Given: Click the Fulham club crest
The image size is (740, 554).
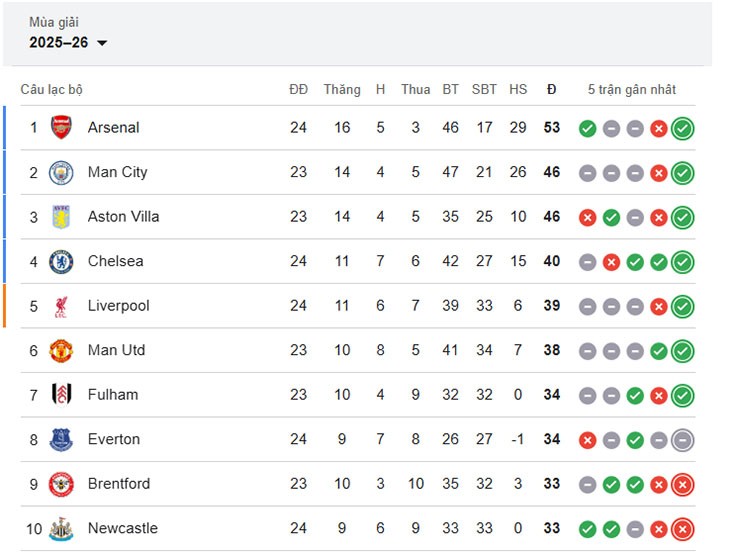Looking at the screenshot, I should point(61,395).
